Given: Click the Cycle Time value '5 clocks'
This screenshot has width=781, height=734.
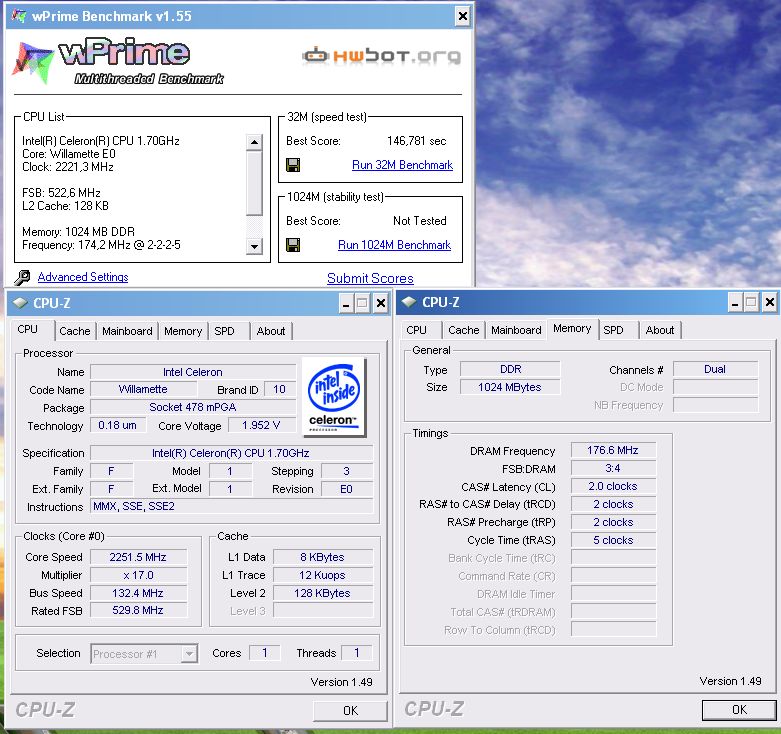Looking at the screenshot, I should click(x=613, y=540).
